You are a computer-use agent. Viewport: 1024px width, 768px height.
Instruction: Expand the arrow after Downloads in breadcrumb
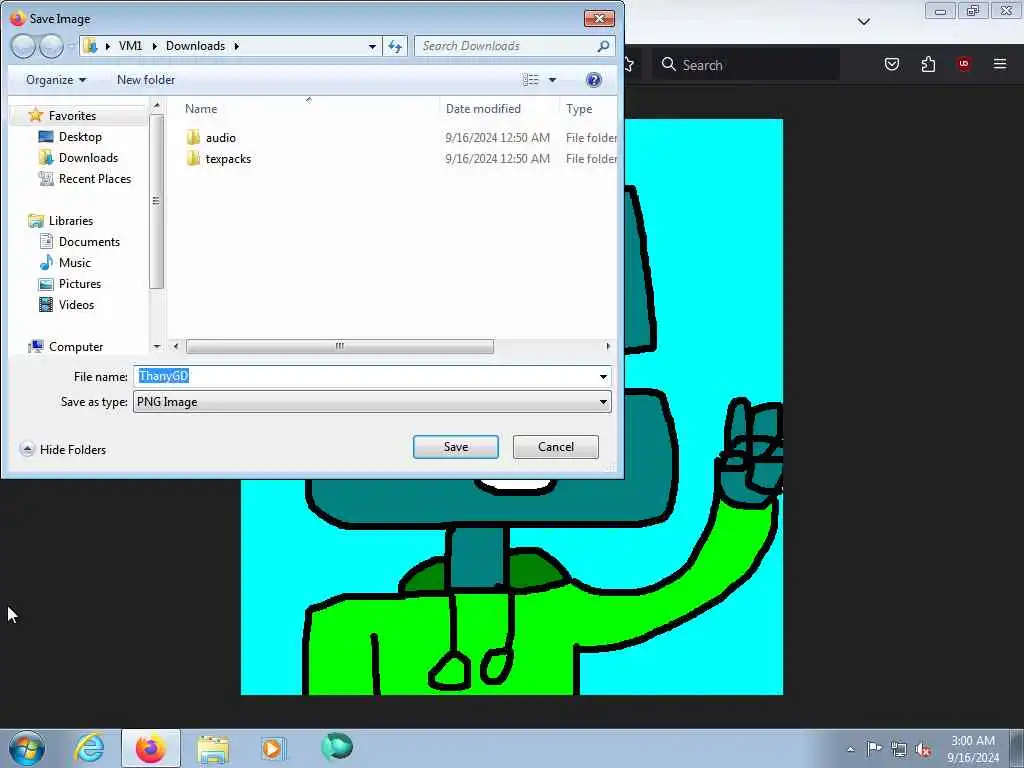click(x=236, y=46)
